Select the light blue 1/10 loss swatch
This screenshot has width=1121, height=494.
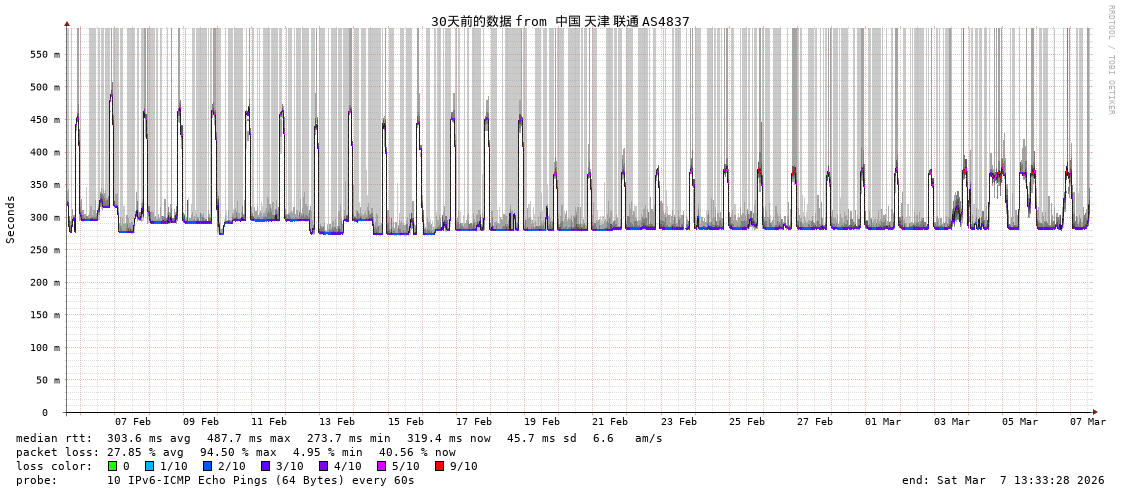(150, 466)
